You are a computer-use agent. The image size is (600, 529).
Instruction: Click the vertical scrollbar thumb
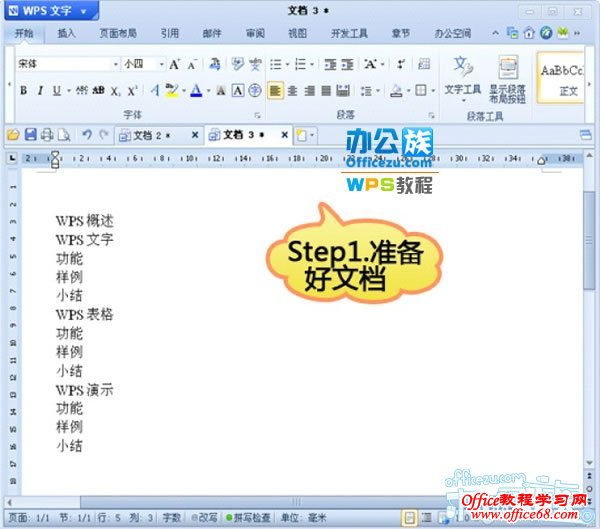tap(588, 240)
